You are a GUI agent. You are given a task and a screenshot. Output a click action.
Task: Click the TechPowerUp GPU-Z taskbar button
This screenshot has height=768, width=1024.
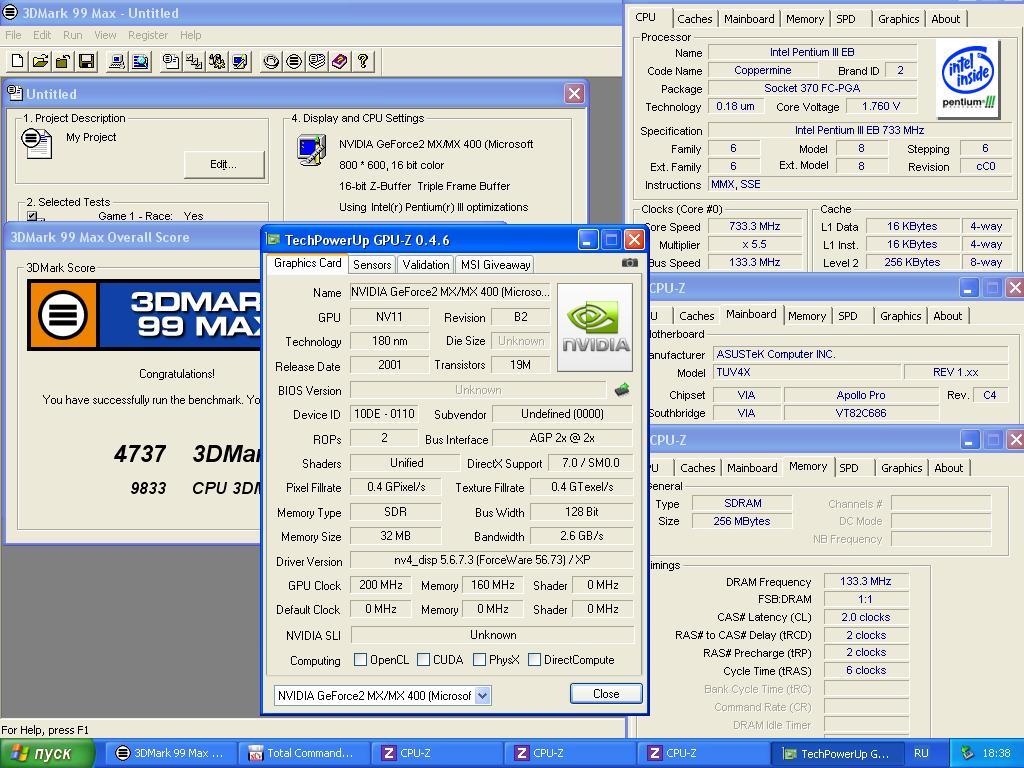[837, 753]
